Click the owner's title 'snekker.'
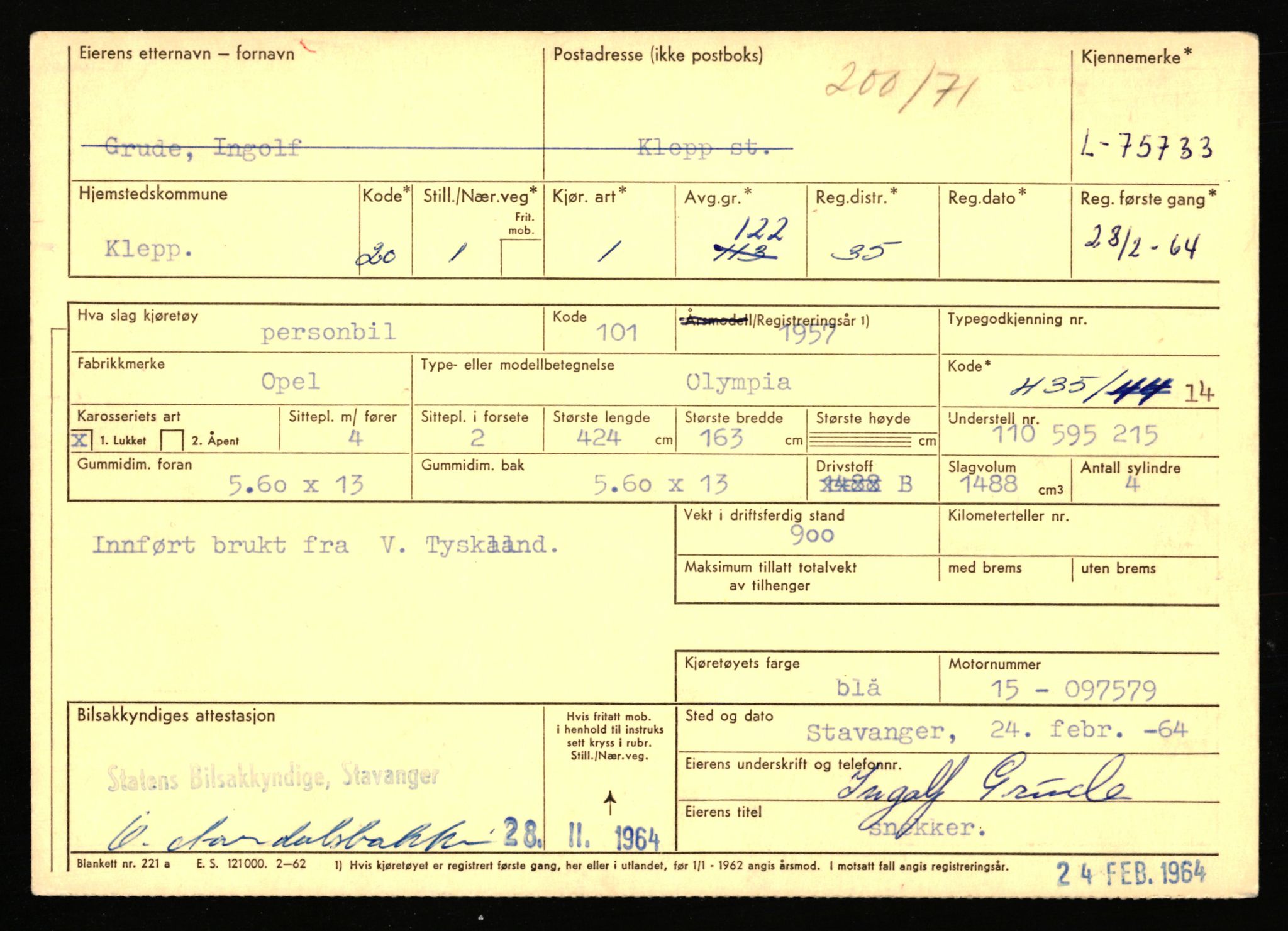This screenshot has height=931, width=1288. (927, 827)
